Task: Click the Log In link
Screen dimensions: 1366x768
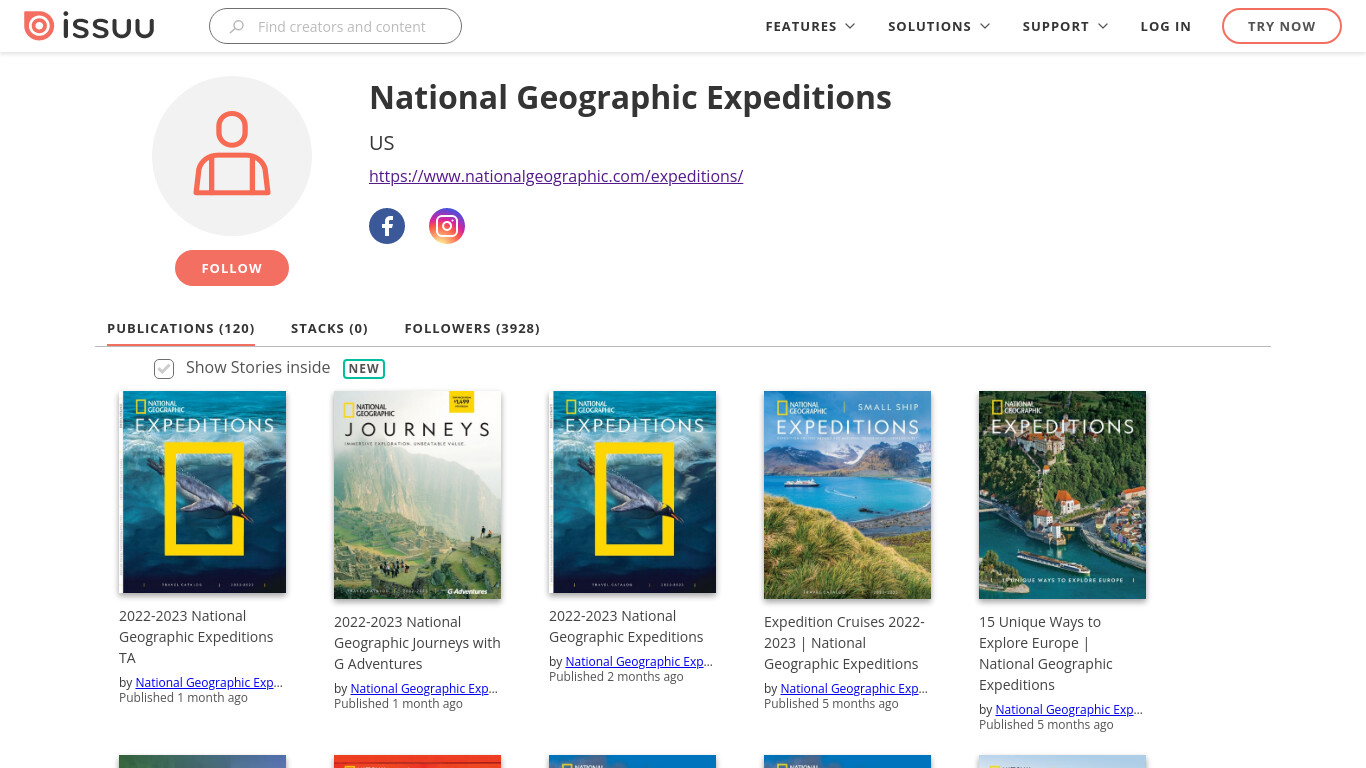Action: [1166, 26]
